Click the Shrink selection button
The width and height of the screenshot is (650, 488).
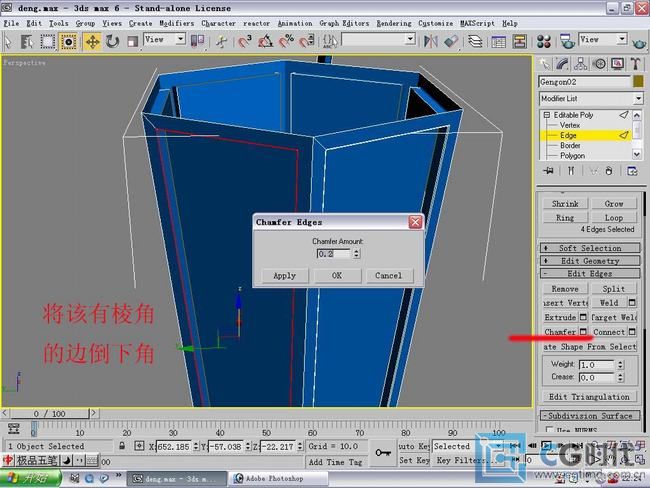[x=565, y=204]
